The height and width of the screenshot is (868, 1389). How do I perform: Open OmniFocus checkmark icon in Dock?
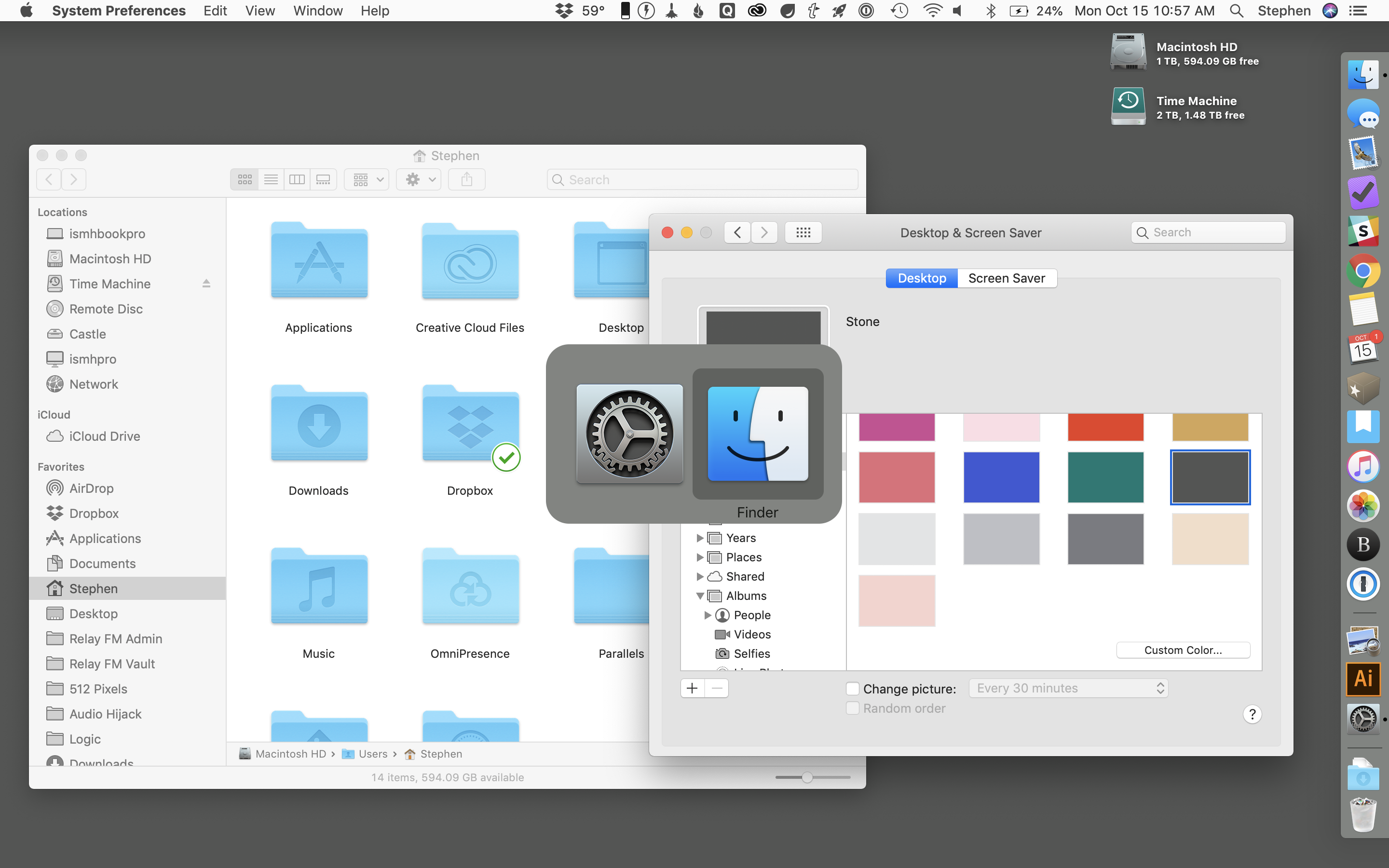coord(1363,192)
